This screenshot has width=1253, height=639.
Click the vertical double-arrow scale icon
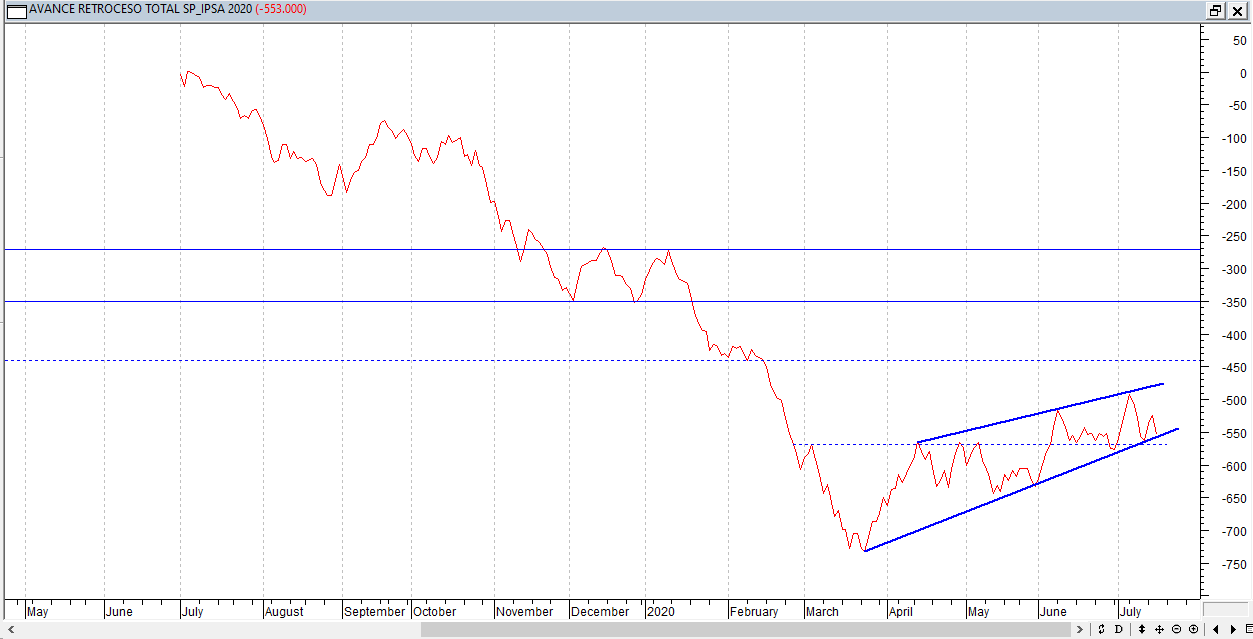[x=1142, y=629]
